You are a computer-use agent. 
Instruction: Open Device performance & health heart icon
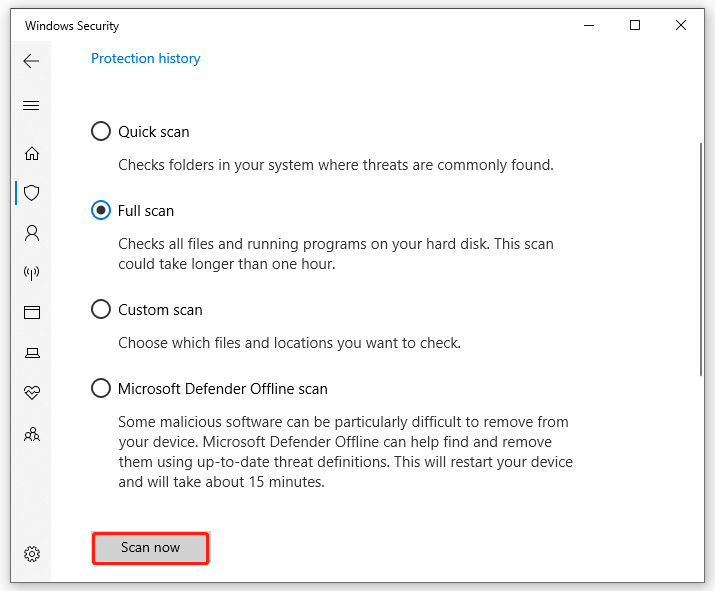click(x=32, y=393)
